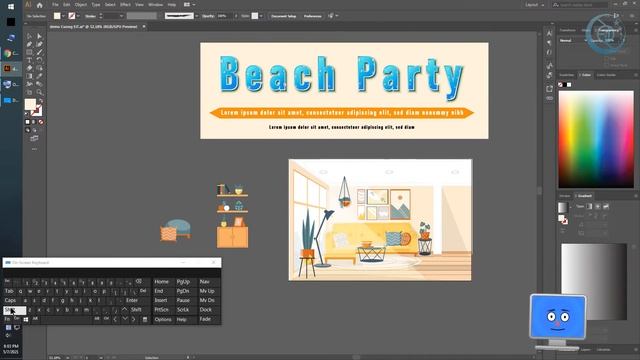Open the Window menu
The image size is (640, 360).
click(156, 4)
